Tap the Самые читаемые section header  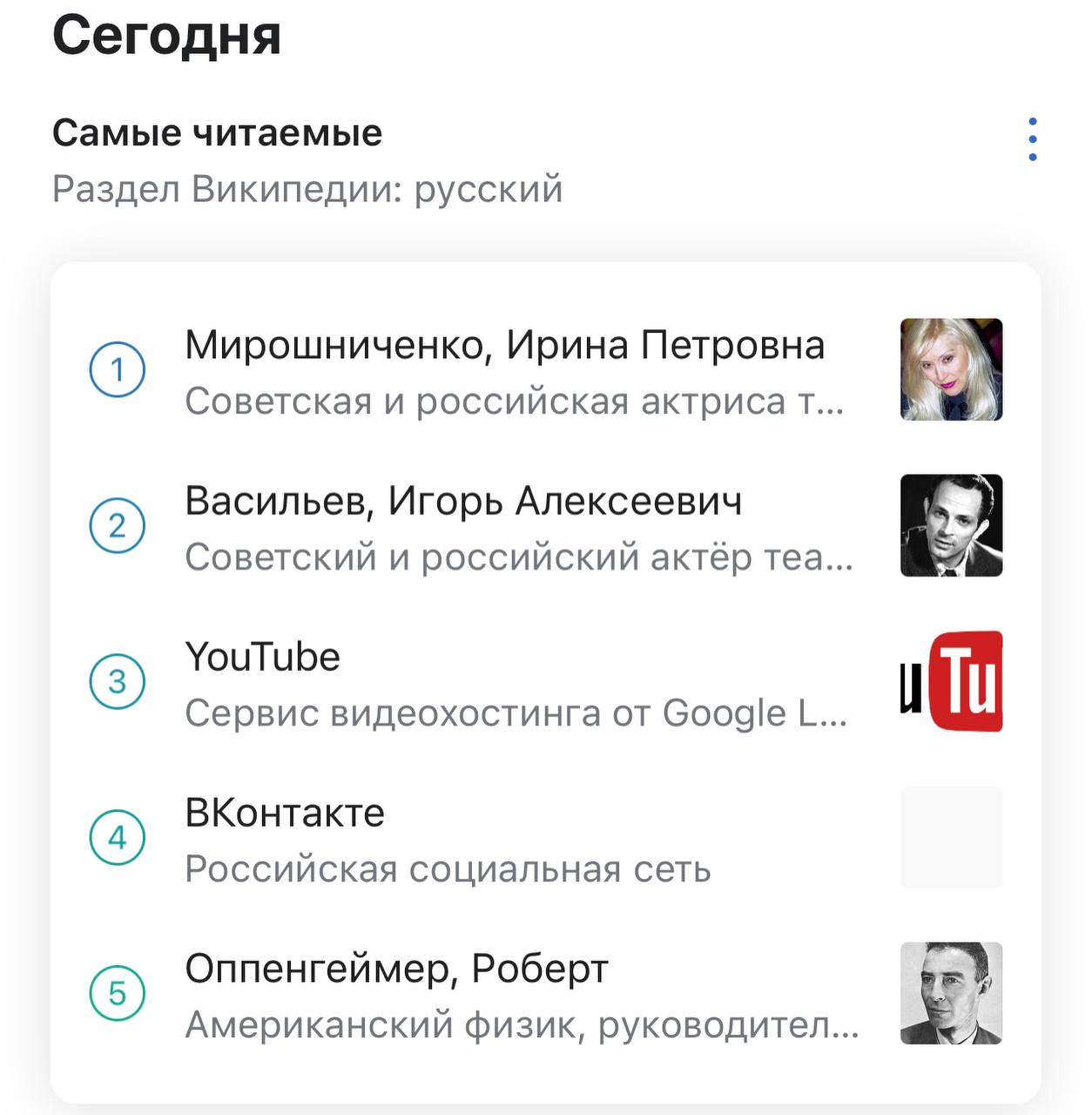(x=217, y=133)
